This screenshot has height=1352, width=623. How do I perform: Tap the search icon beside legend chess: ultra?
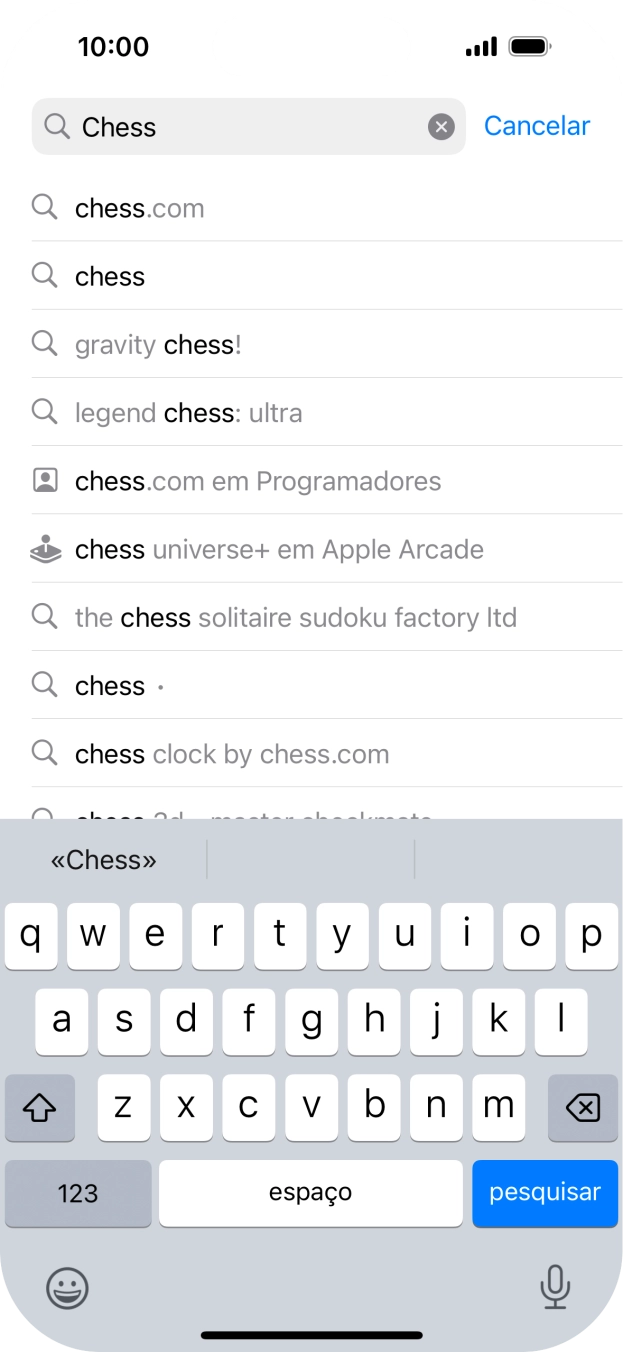pos(45,413)
